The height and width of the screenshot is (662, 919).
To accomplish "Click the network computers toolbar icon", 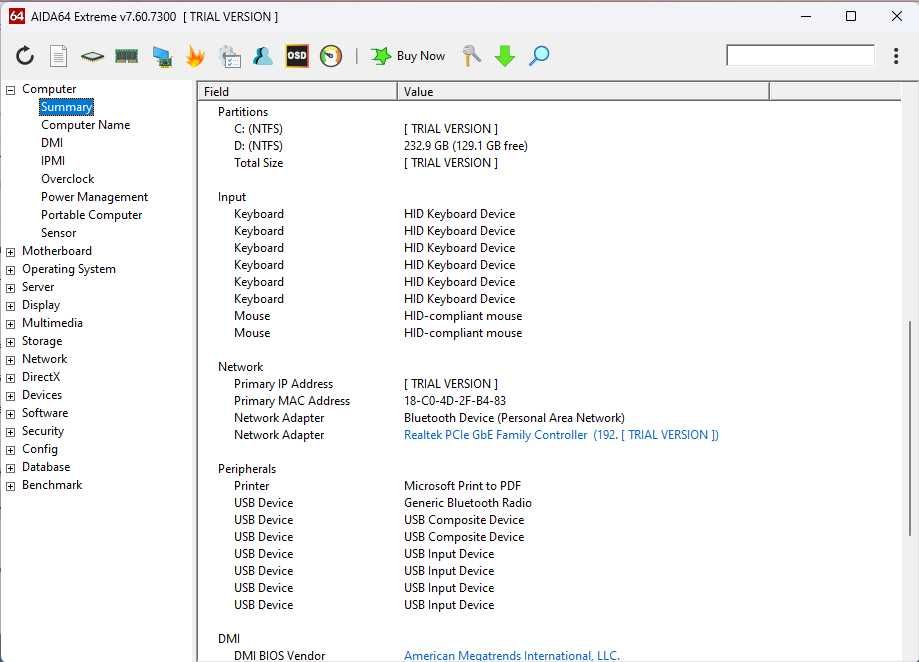I will [x=162, y=56].
